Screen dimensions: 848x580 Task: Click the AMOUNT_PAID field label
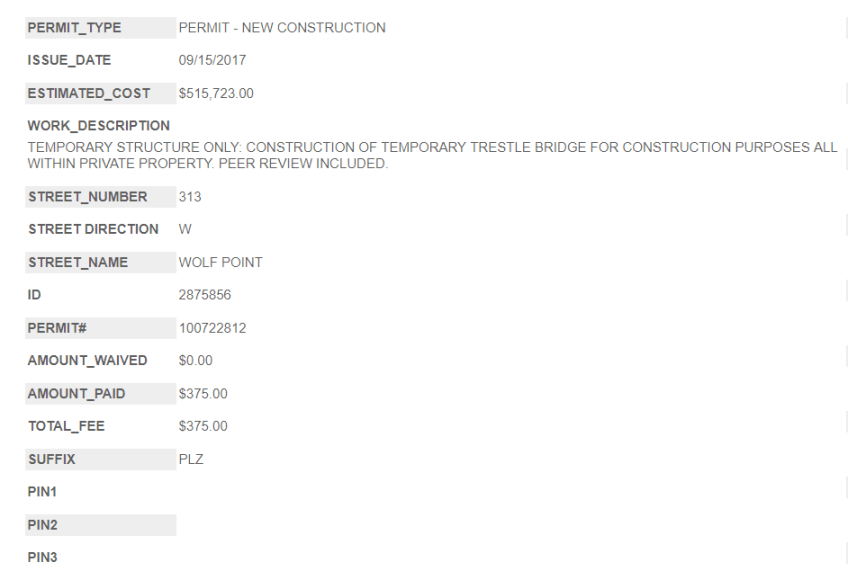click(x=77, y=394)
